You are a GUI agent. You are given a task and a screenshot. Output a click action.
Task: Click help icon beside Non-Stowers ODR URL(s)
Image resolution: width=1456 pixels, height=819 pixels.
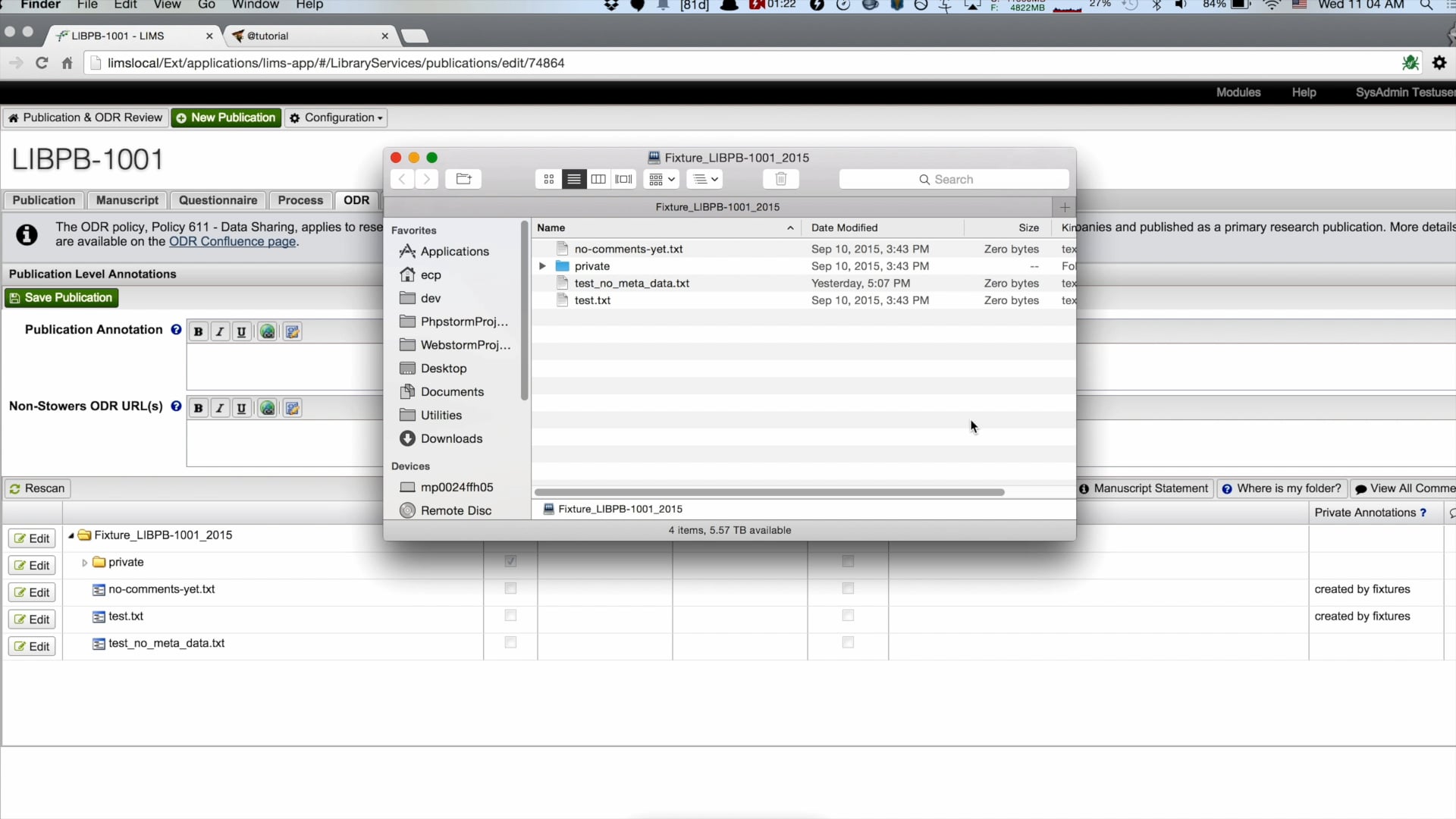(x=176, y=406)
